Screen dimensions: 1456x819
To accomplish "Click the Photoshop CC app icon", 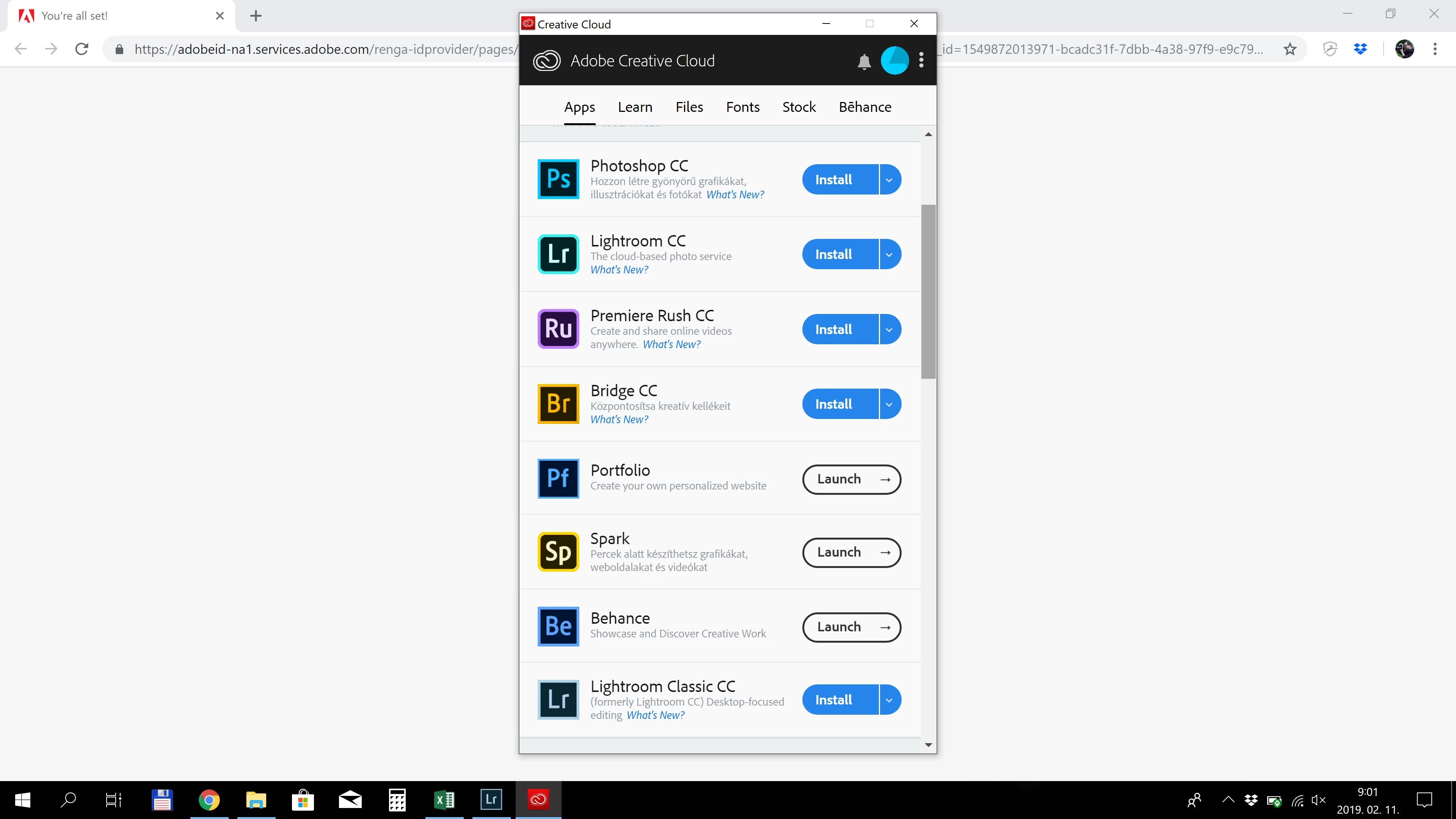I will (558, 179).
